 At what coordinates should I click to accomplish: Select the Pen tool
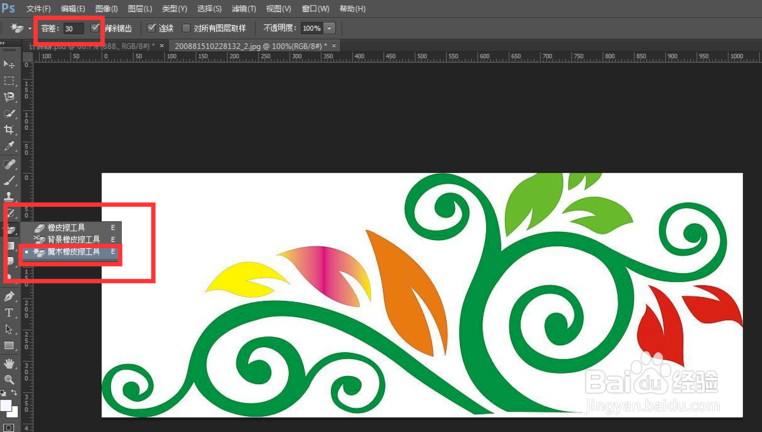coord(9,296)
